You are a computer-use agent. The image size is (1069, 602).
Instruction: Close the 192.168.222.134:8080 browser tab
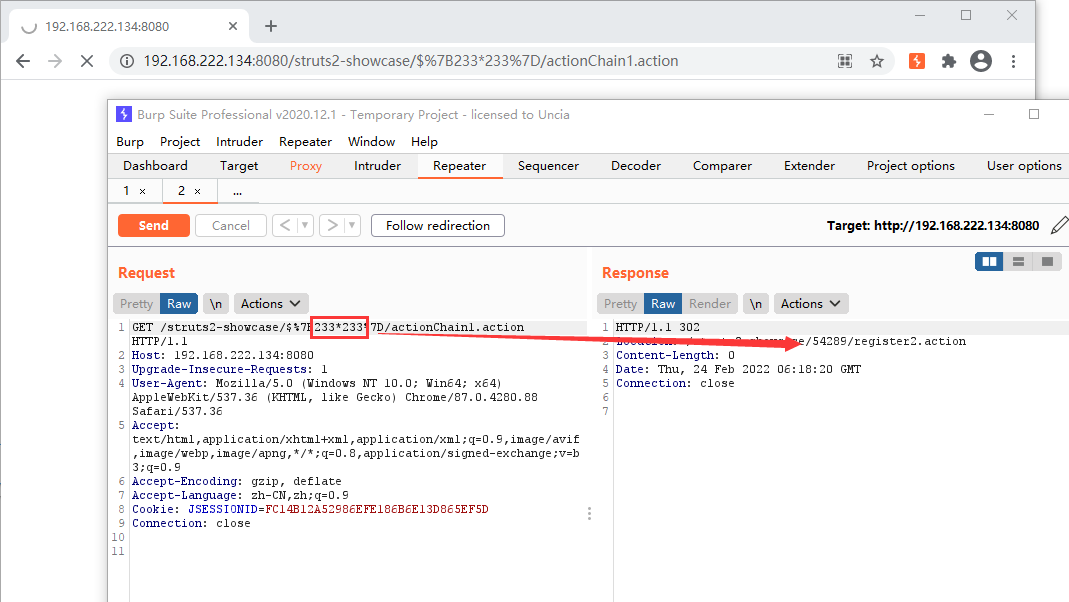(232, 26)
